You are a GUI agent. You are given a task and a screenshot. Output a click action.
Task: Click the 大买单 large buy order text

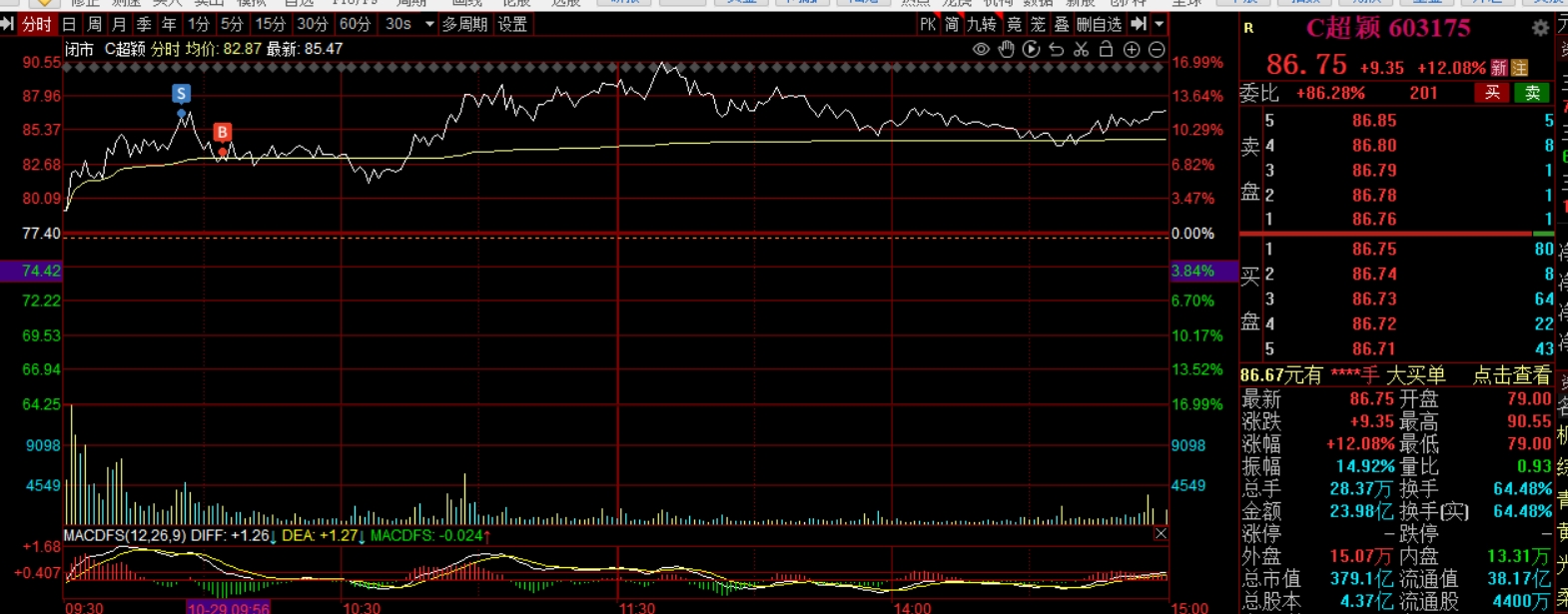1416,375
